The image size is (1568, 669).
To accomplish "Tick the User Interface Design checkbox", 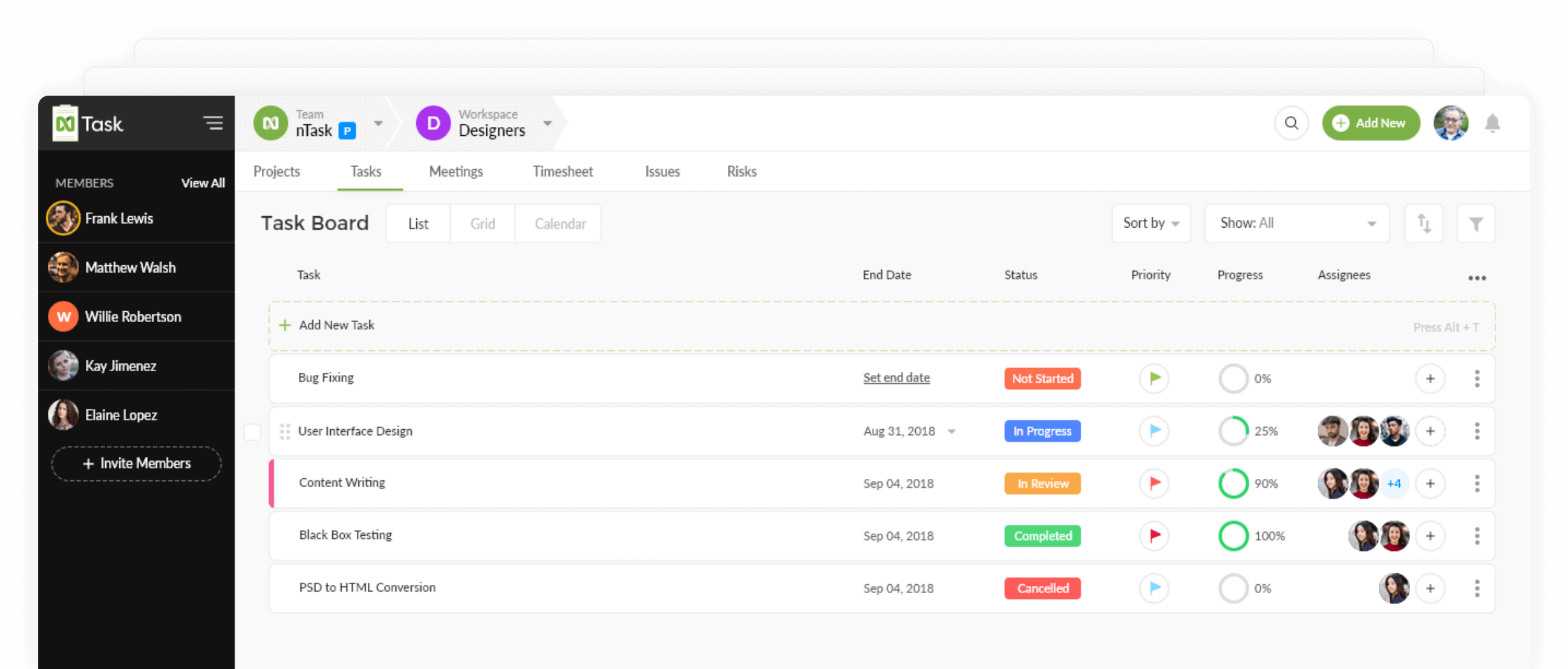I will point(252,432).
